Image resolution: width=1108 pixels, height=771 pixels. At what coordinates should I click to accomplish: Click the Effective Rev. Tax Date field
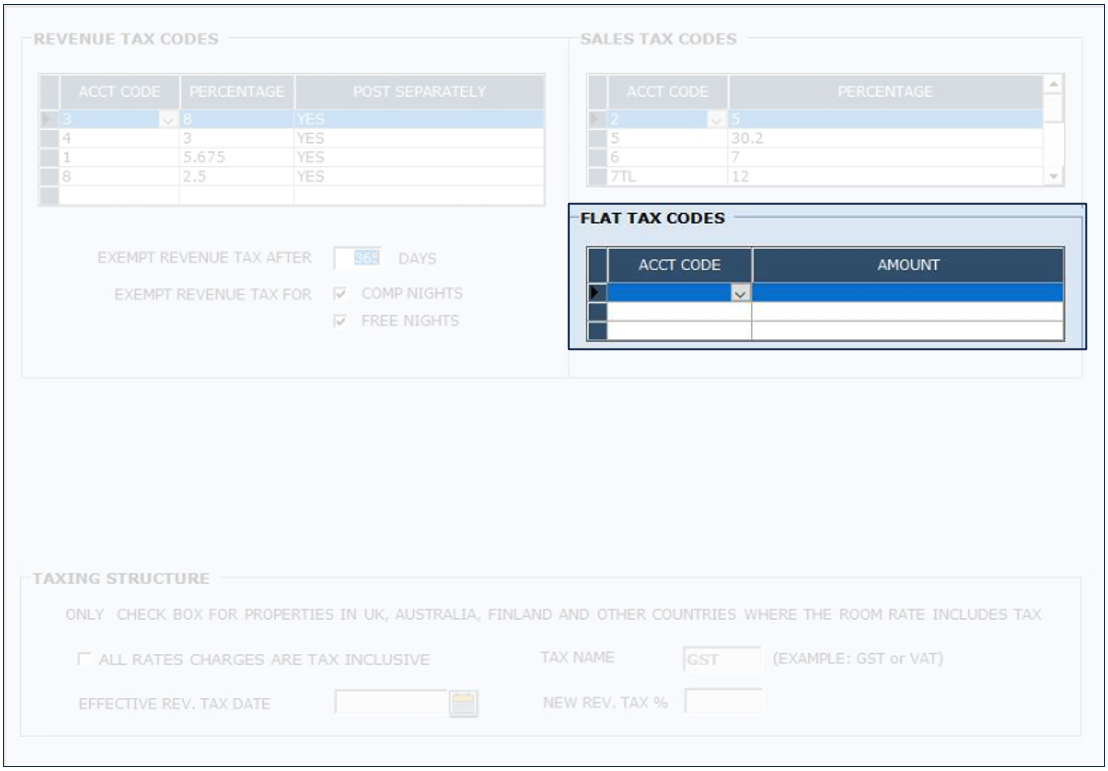coord(391,703)
